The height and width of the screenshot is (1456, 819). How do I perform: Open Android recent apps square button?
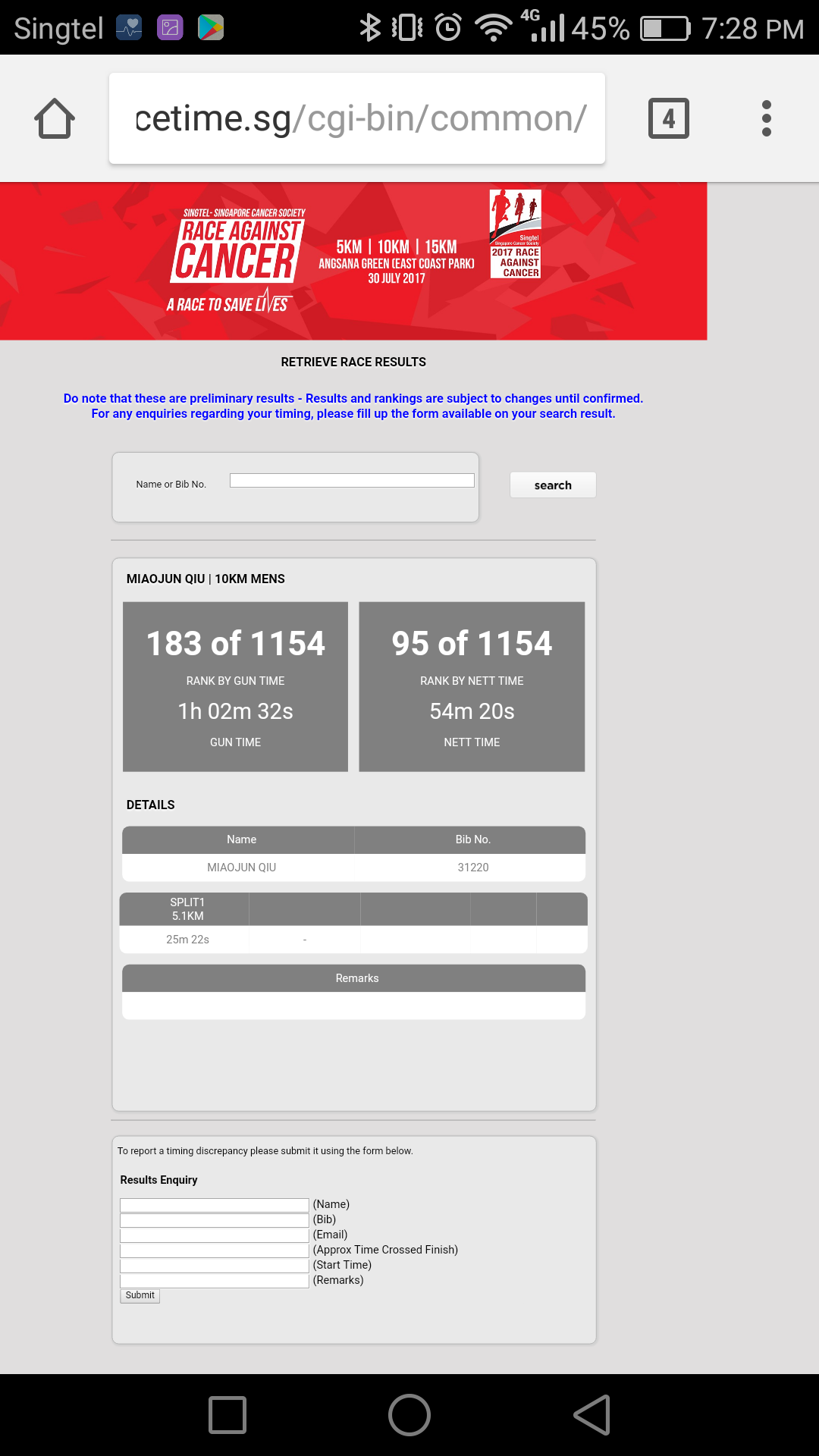[227, 1415]
